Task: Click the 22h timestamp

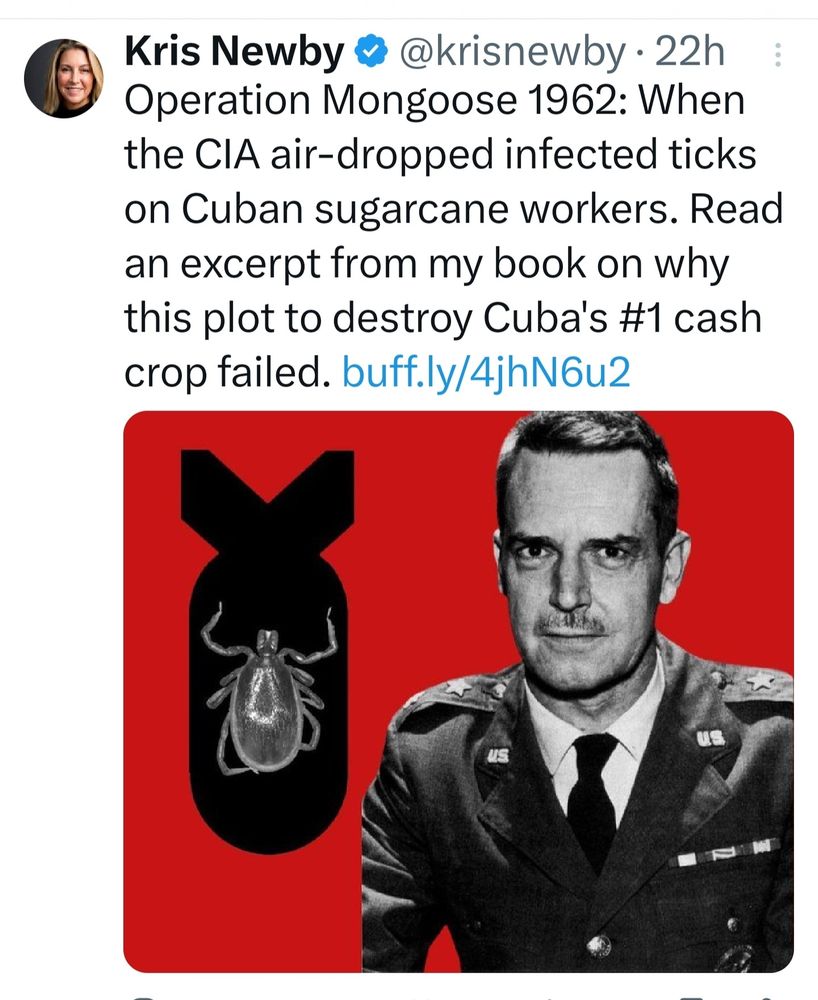Action: (x=690, y=52)
